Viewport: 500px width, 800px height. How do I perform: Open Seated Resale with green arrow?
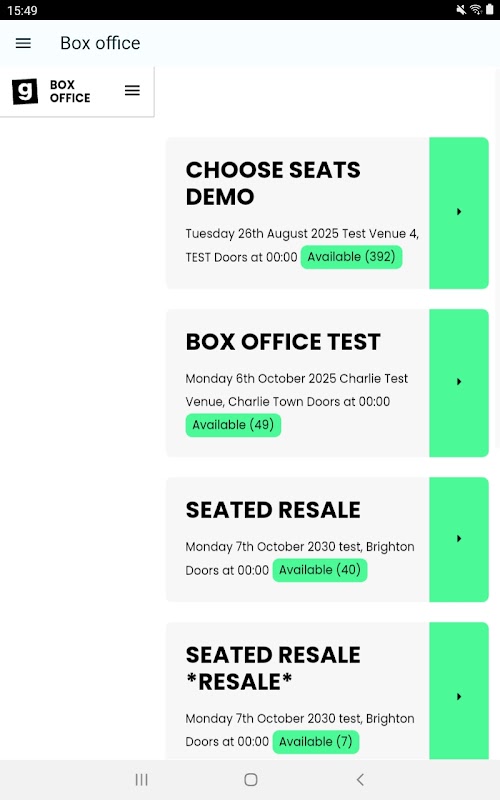pos(459,539)
